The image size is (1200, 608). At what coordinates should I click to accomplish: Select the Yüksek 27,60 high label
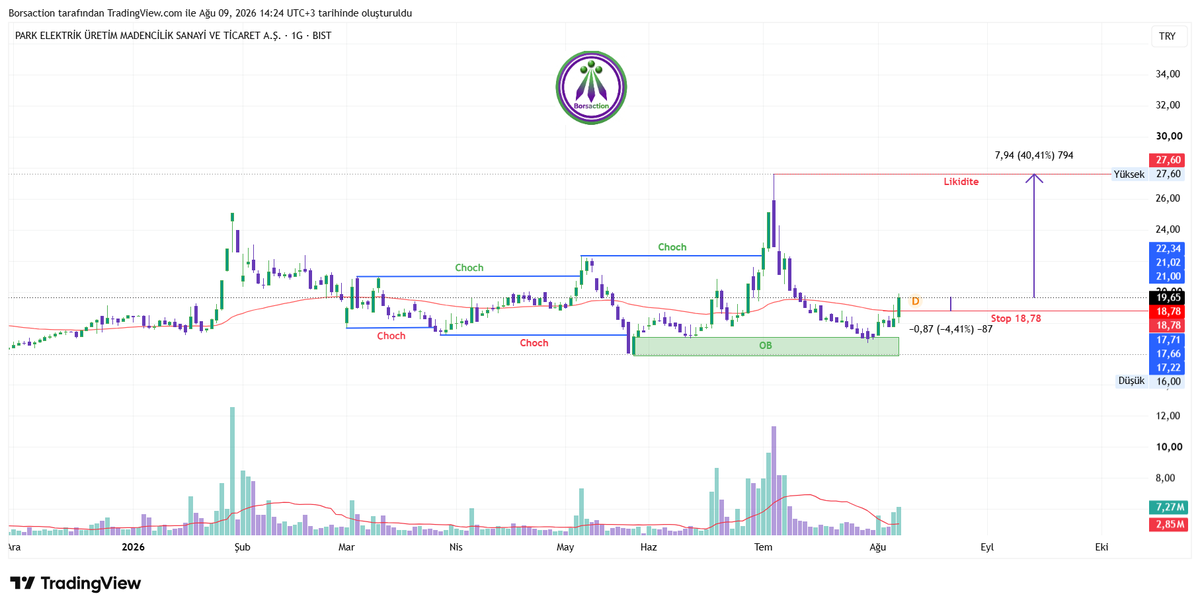[1148, 174]
